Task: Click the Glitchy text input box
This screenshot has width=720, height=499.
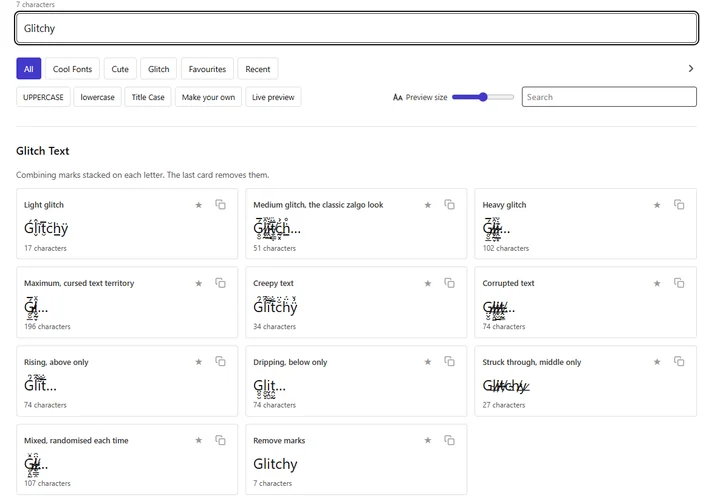Action: pos(356,28)
